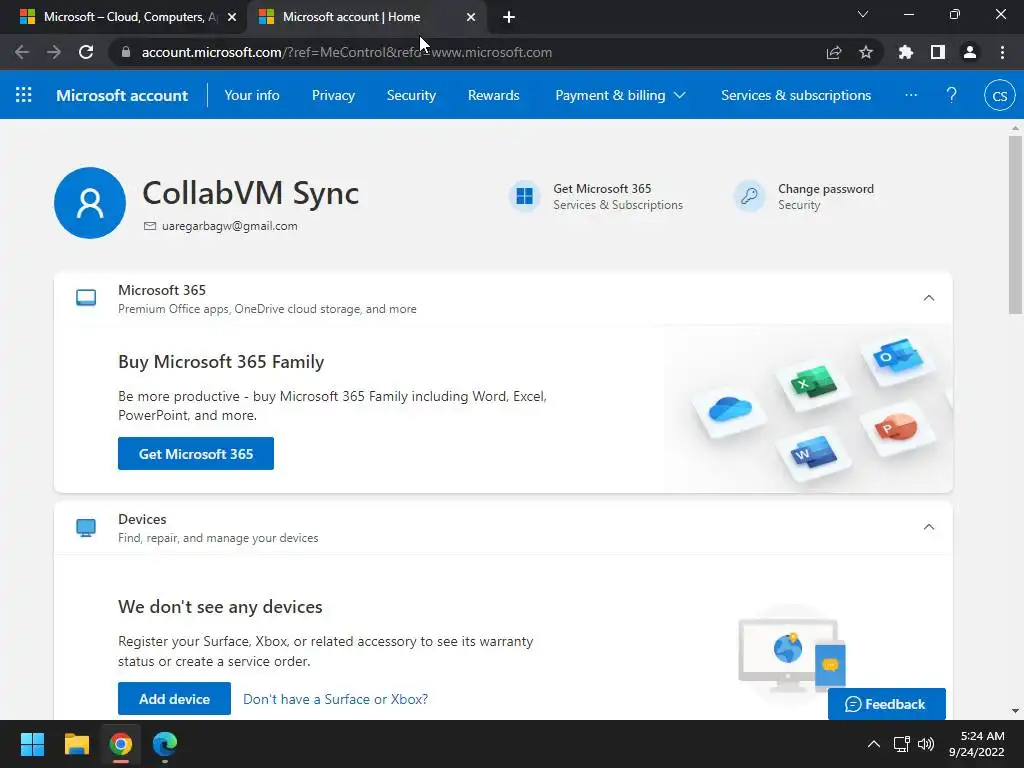Open Chrome extensions puzzle icon
The image size is (1024, 768).
pos(906,52)
